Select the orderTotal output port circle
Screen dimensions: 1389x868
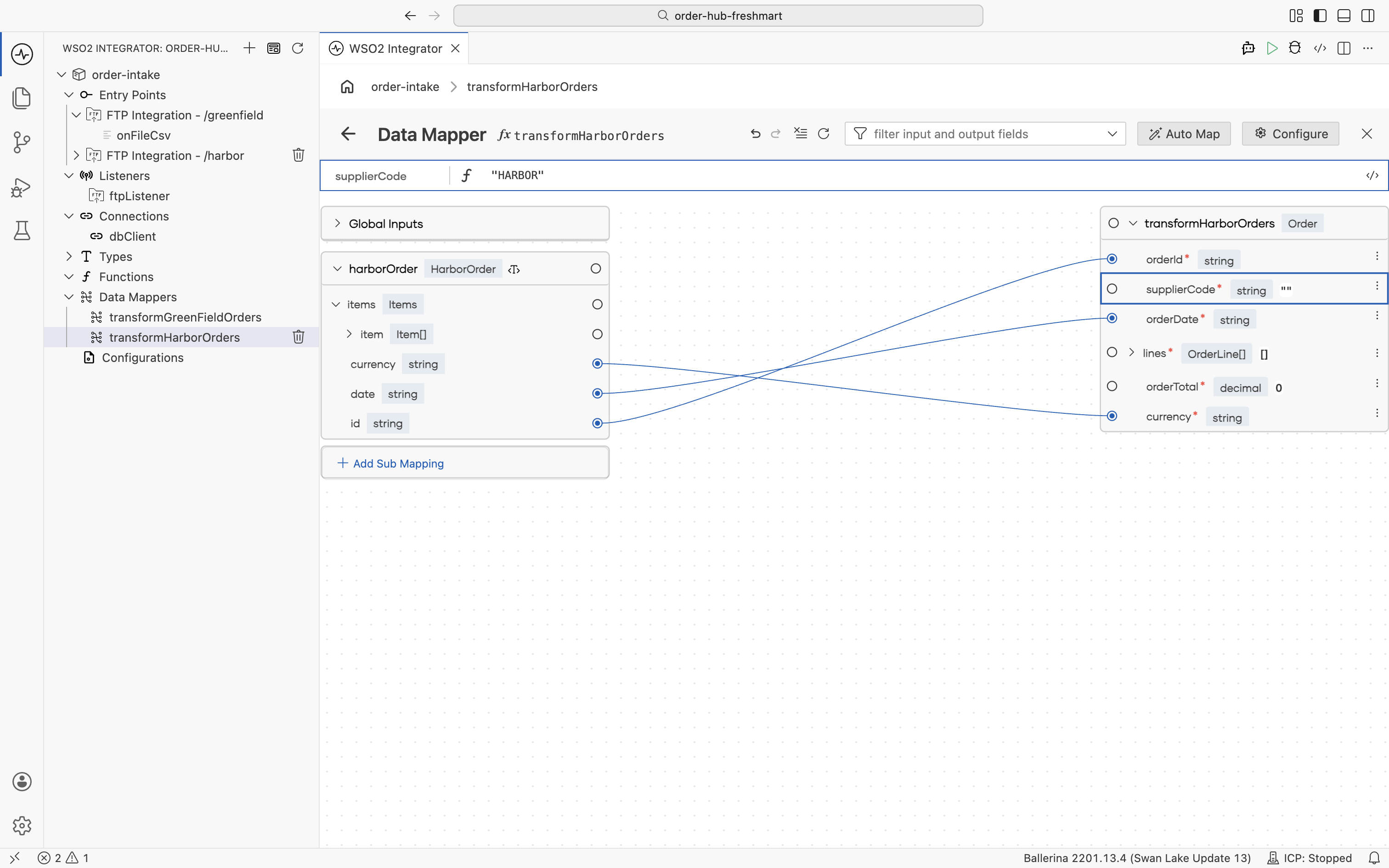point(1112,386)
